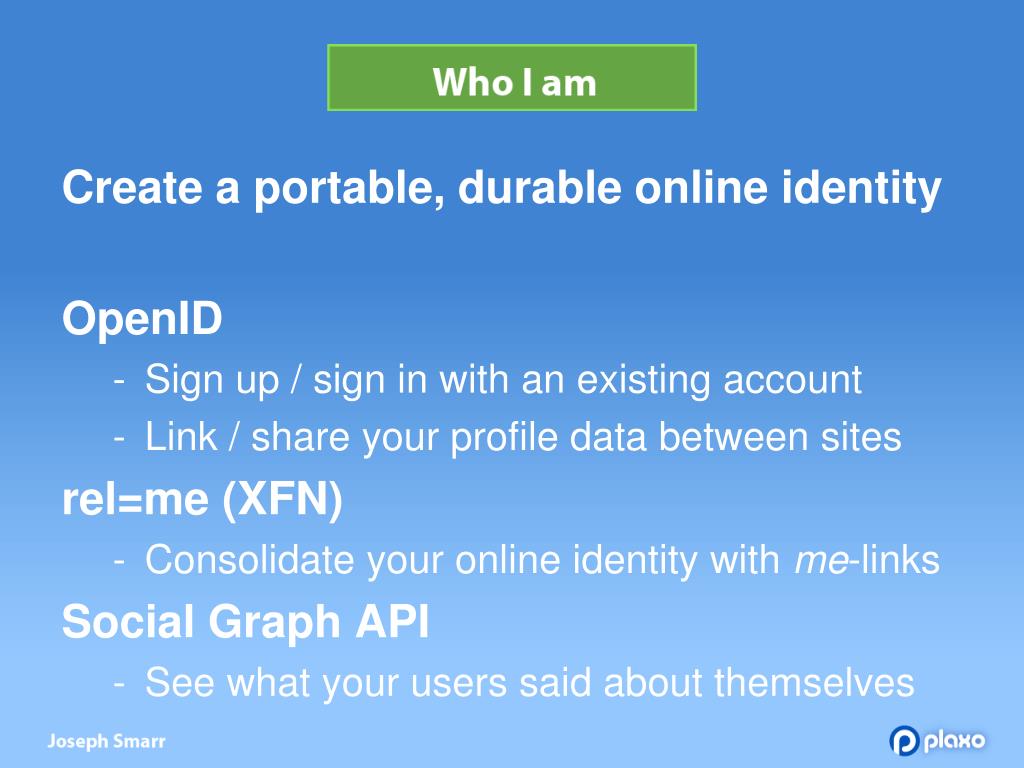Click the words between sites
The image size is (1024, 768).
[x=780, y=437]
